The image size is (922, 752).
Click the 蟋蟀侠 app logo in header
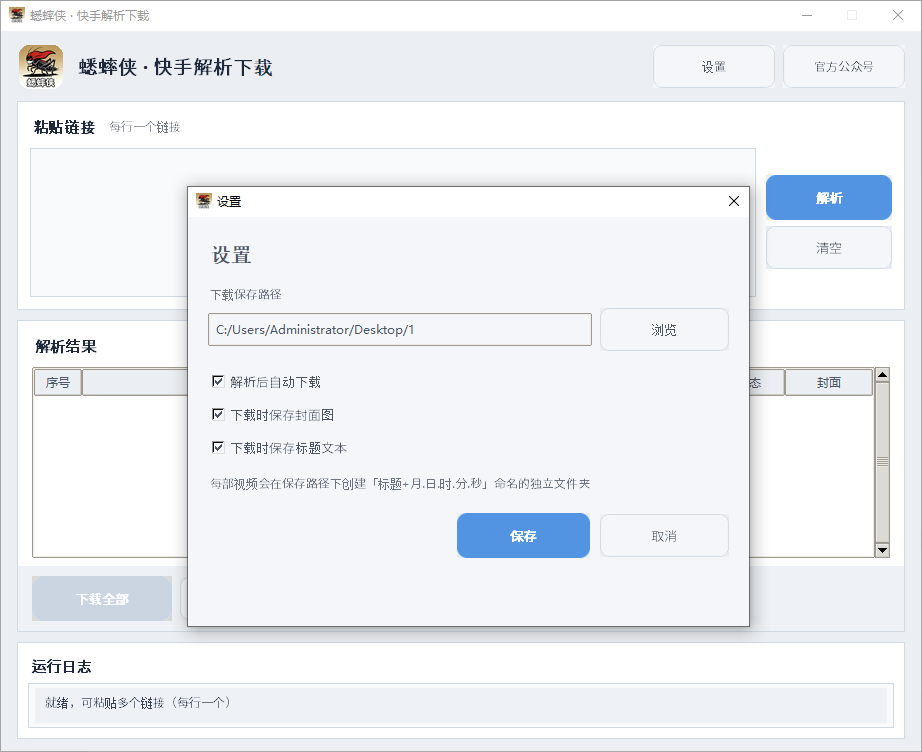click(41, 67)
